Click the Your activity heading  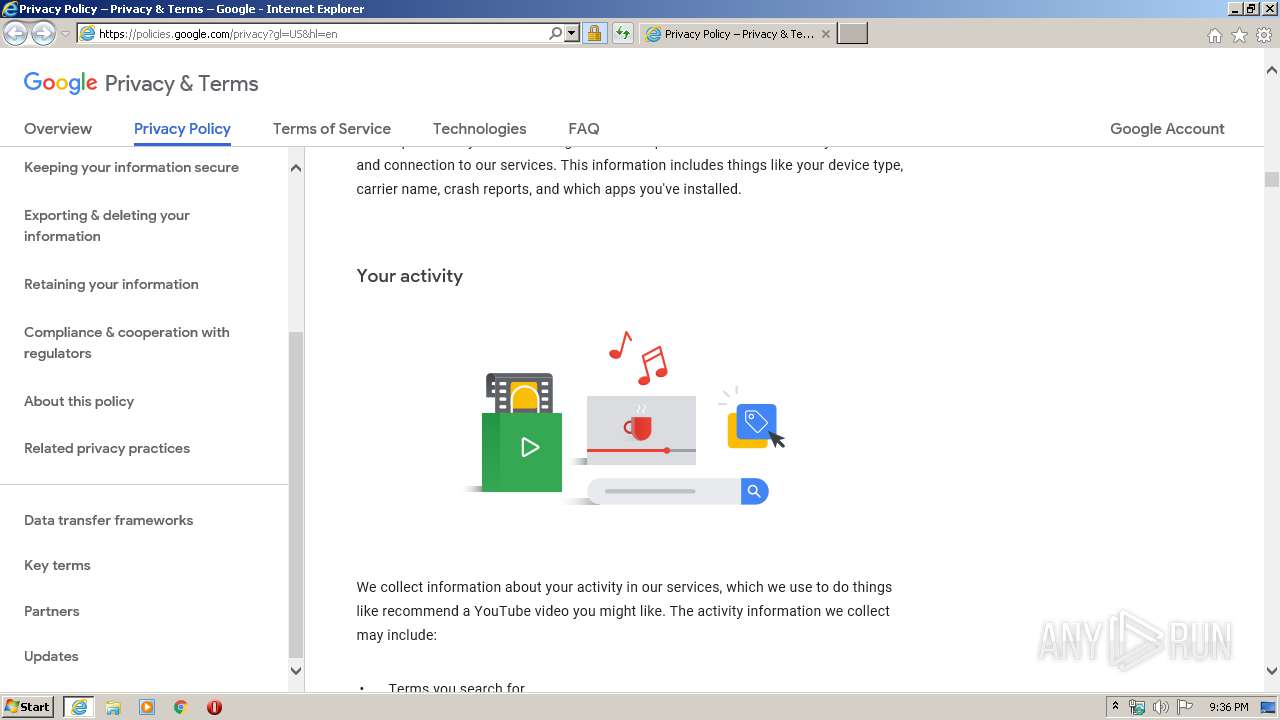(410, 276)
